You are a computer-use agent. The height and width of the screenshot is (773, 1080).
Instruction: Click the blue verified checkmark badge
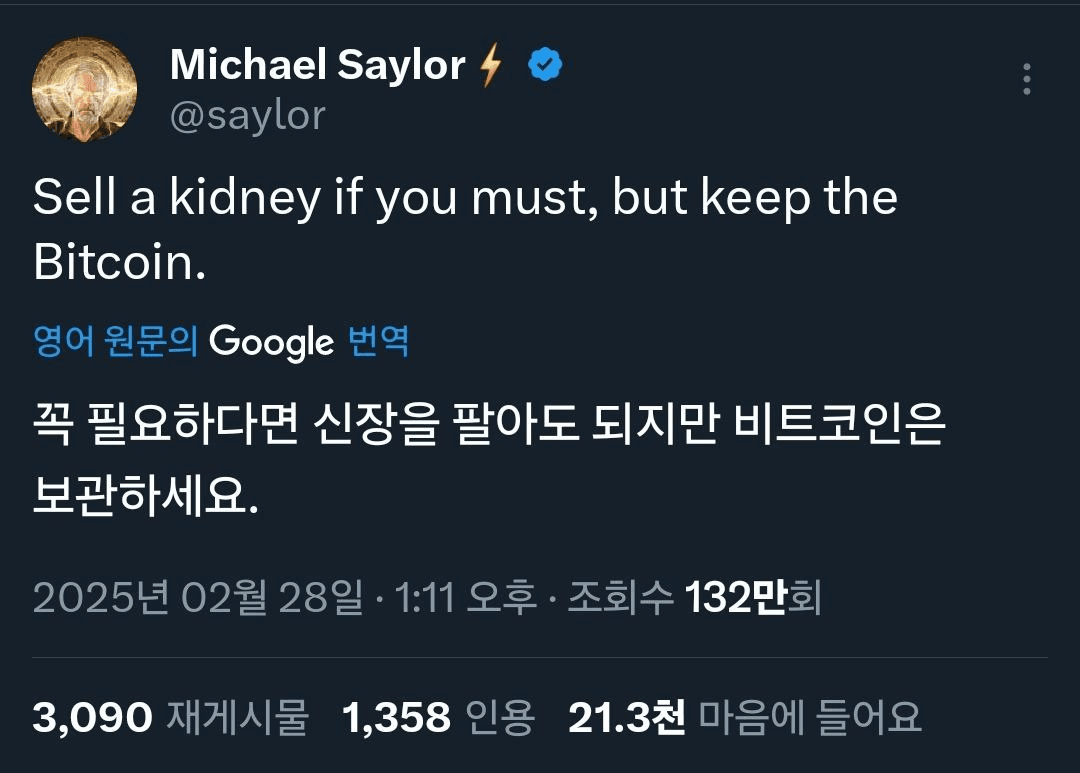click(x=545, y=66)
